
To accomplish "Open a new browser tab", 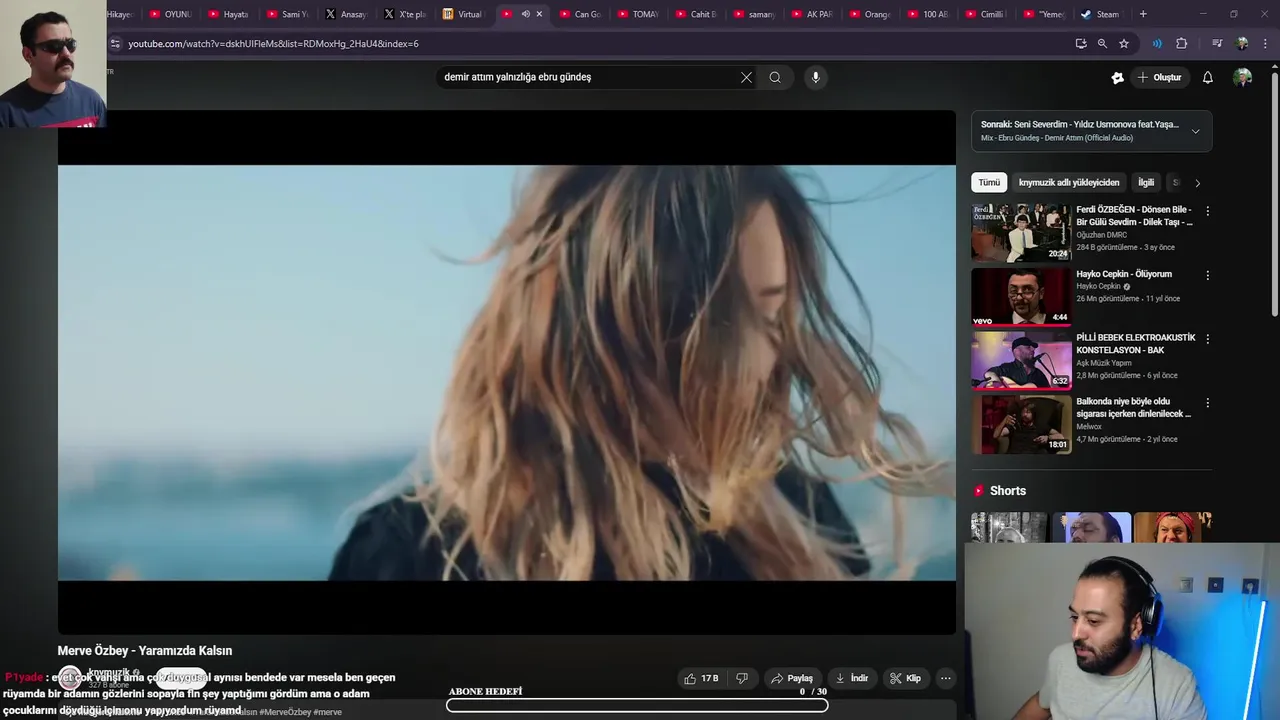I will tap(1143, 14).
